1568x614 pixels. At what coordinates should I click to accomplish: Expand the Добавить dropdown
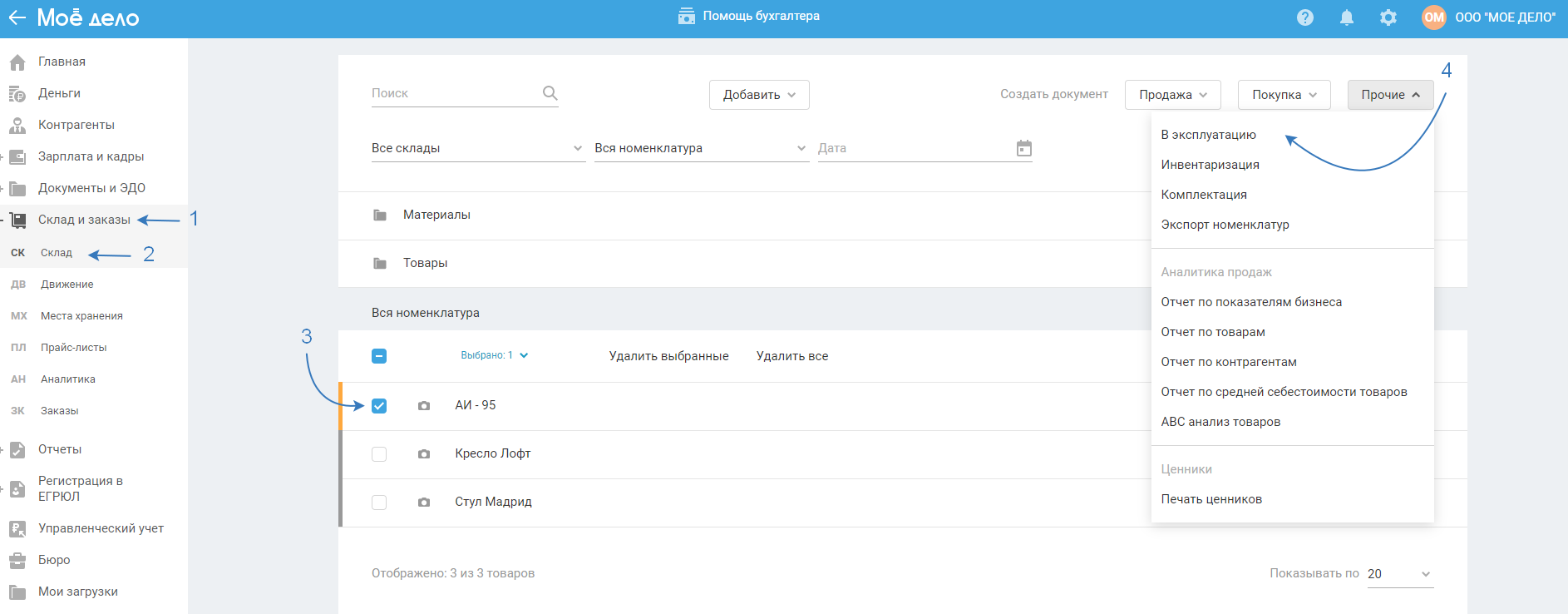(x=758, y=95)
